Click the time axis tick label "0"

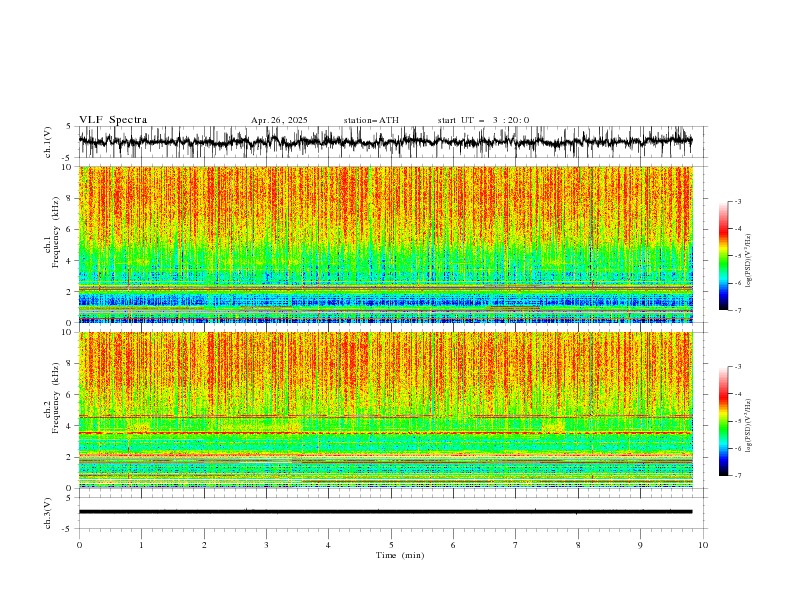(x=79, y=545)
